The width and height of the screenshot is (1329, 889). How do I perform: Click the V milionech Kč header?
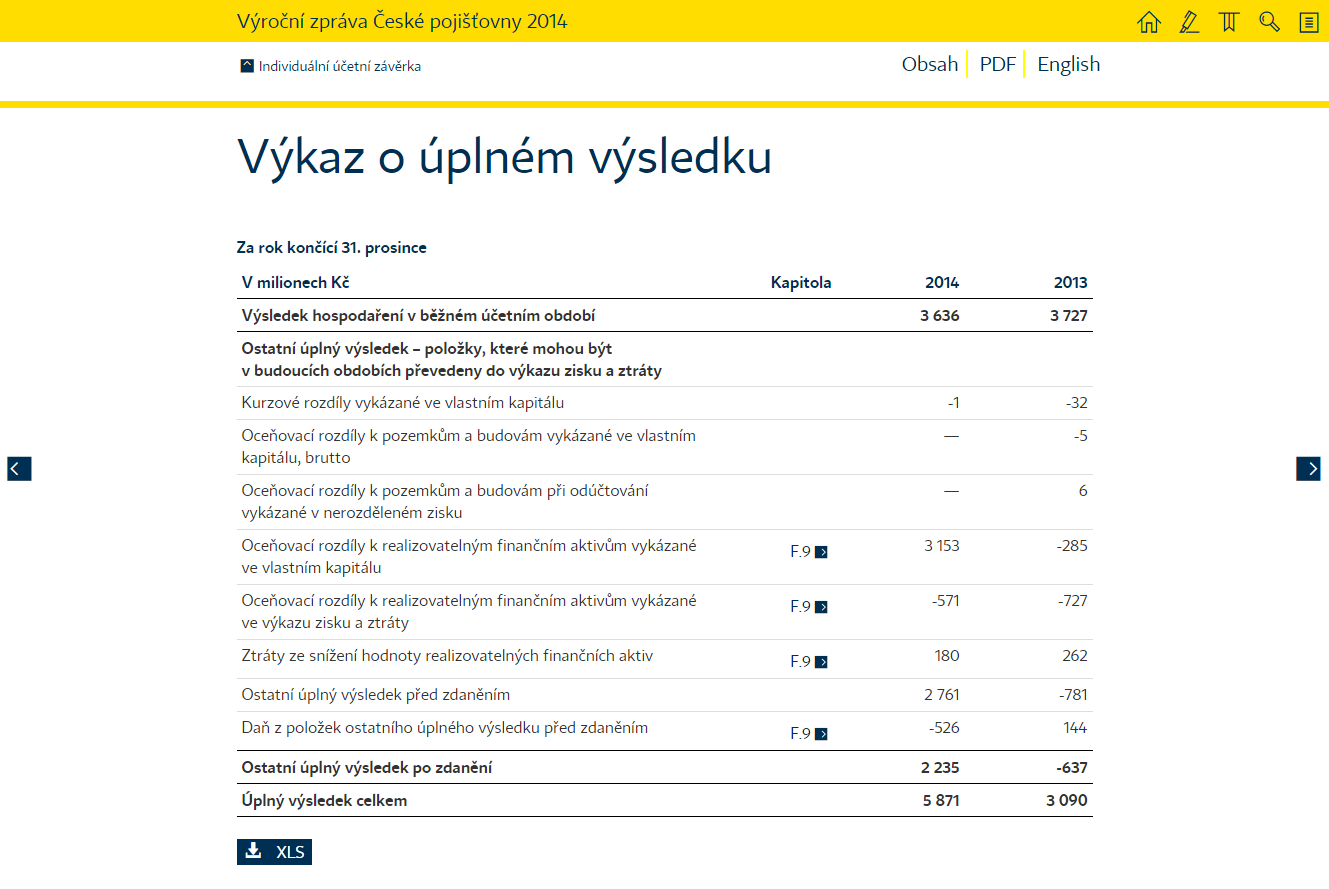click(296, 283)
